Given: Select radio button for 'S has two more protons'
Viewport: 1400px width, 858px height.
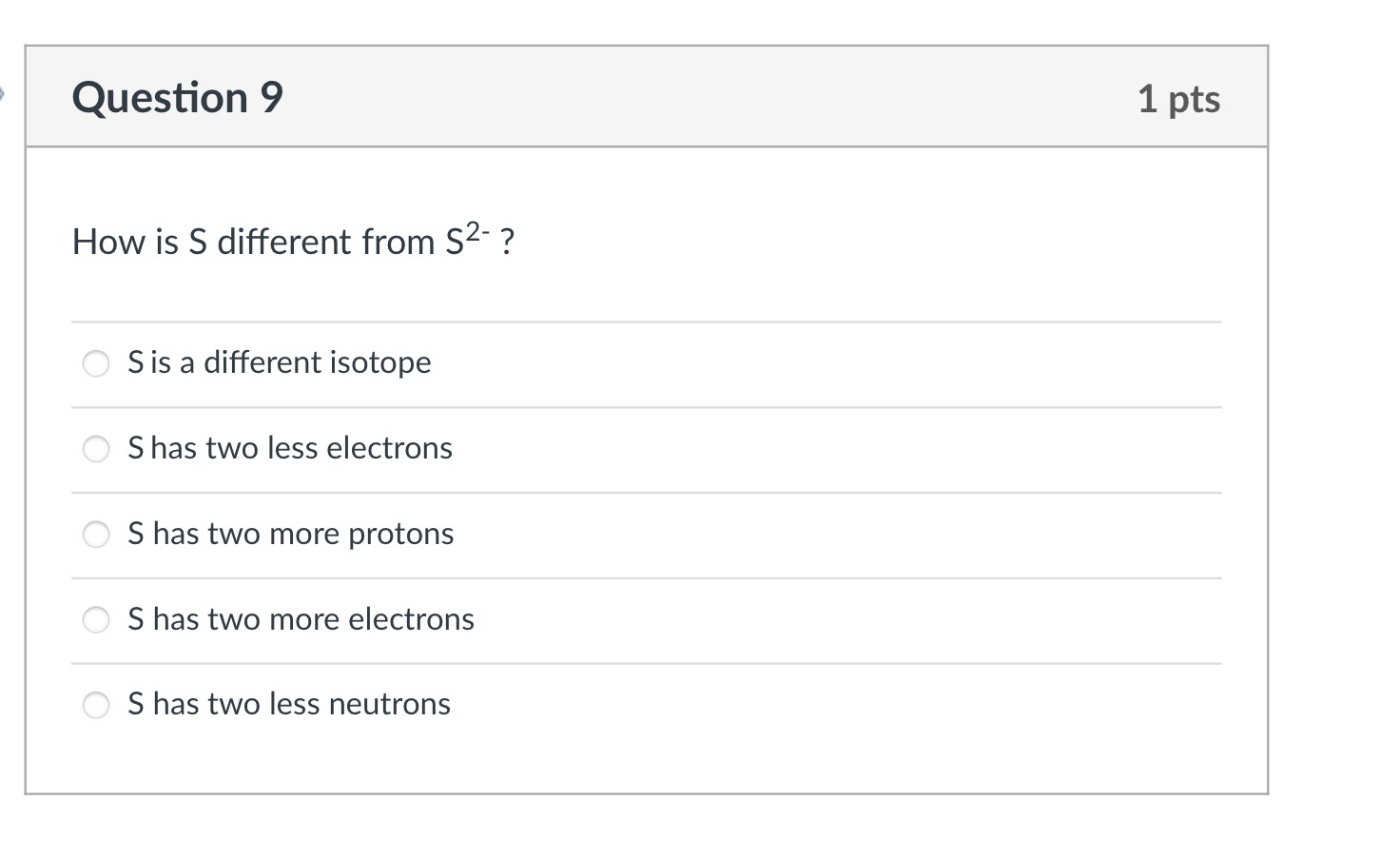Looking at the screenshot, I should (96, 534).
